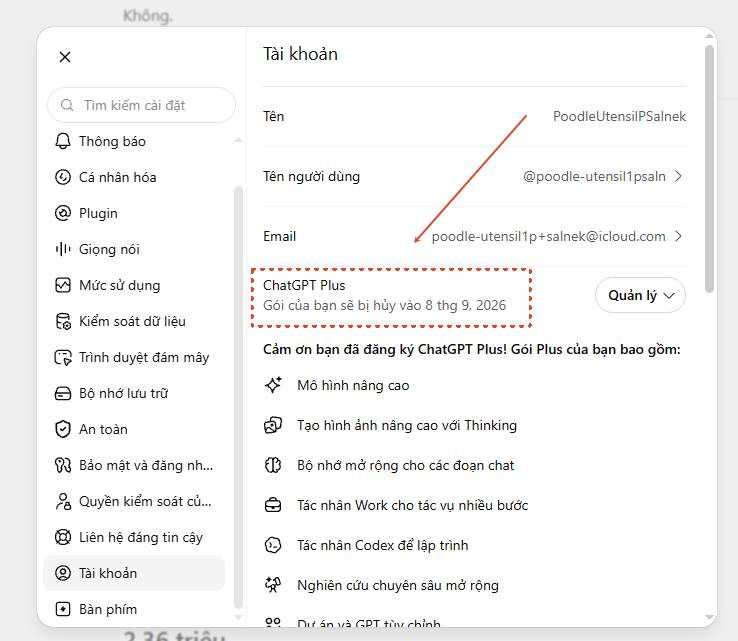Click 'Tạo hình ảnh nâng cao với Thinking' text
The width and height of the screenshot is (738, 641).
pos(407,425)
